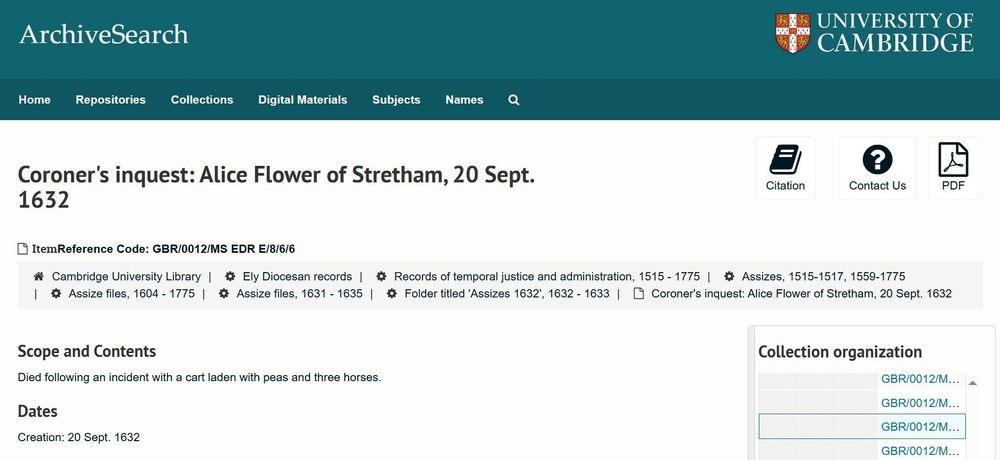
Task: Click the Citation book icon
Action: point(785,160)
